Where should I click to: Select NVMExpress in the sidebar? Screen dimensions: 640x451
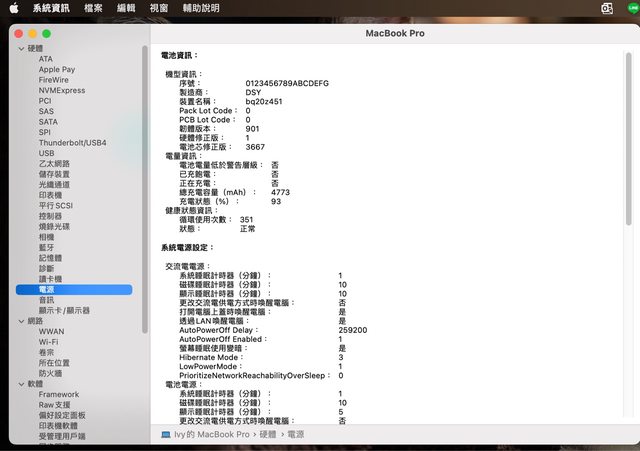pyautogui.click(x=62, y=90)
